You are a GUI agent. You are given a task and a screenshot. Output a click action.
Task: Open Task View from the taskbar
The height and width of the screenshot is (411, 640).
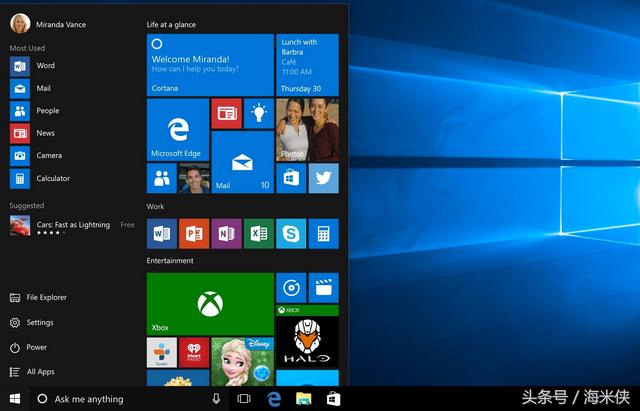244,399
